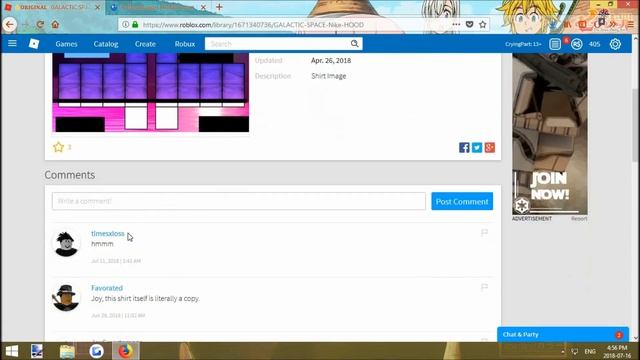
Task: Open the Games menu item
Action: coord(67,44)
